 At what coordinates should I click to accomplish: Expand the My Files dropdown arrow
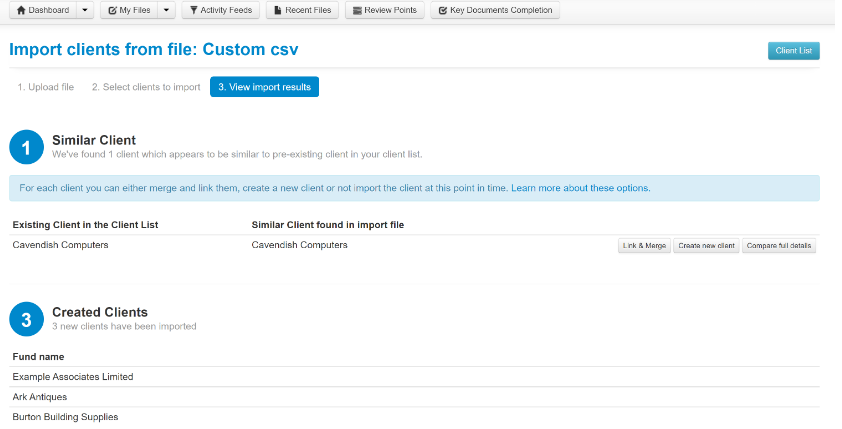pyautogui.click(x=166, y=10)
